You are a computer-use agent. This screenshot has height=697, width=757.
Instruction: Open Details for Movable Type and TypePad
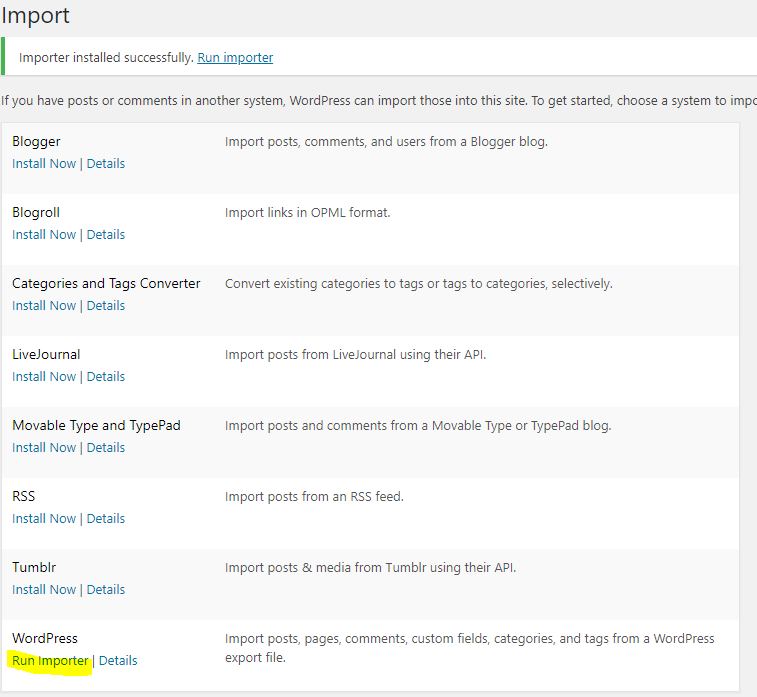pos(106,447)
